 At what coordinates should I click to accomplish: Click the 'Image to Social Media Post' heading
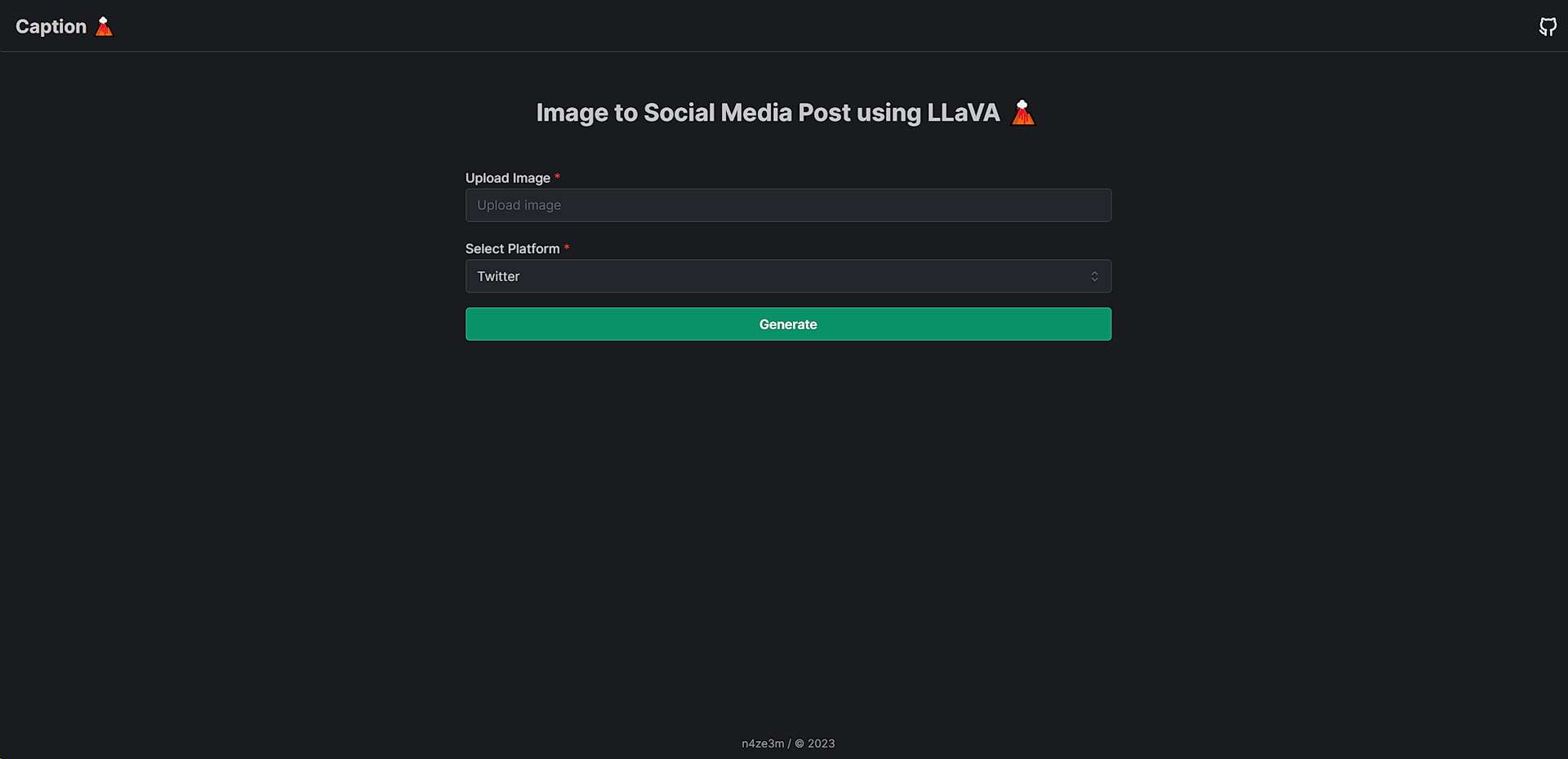point(693,113)
